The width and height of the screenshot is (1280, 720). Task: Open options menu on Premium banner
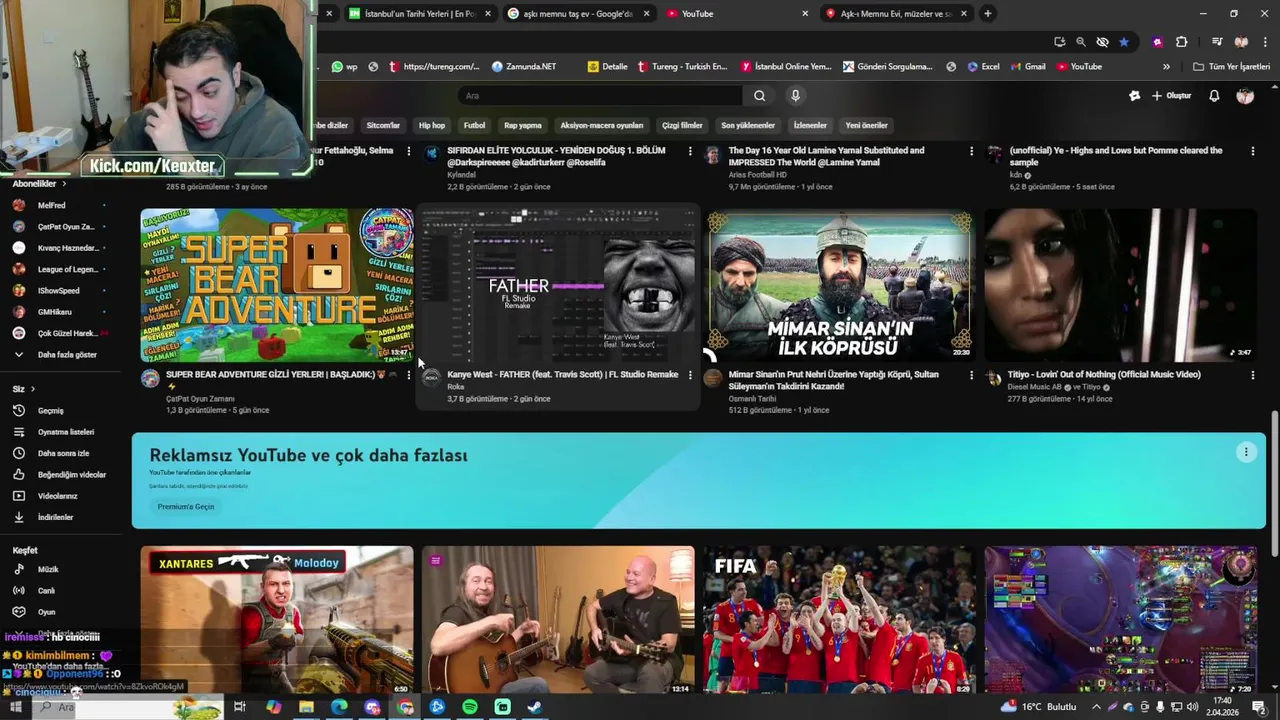tap(1246, 452)
